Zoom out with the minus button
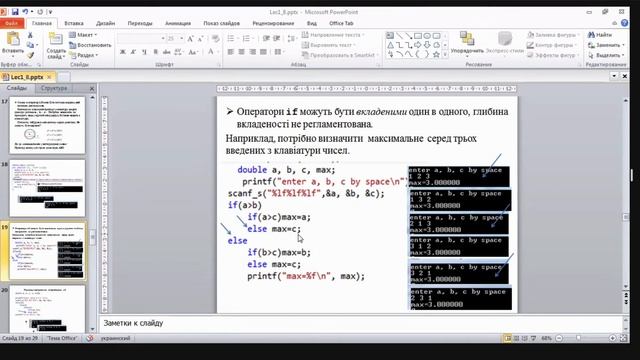The height and width of the screenshot is (360, 640). coord(559,338)
